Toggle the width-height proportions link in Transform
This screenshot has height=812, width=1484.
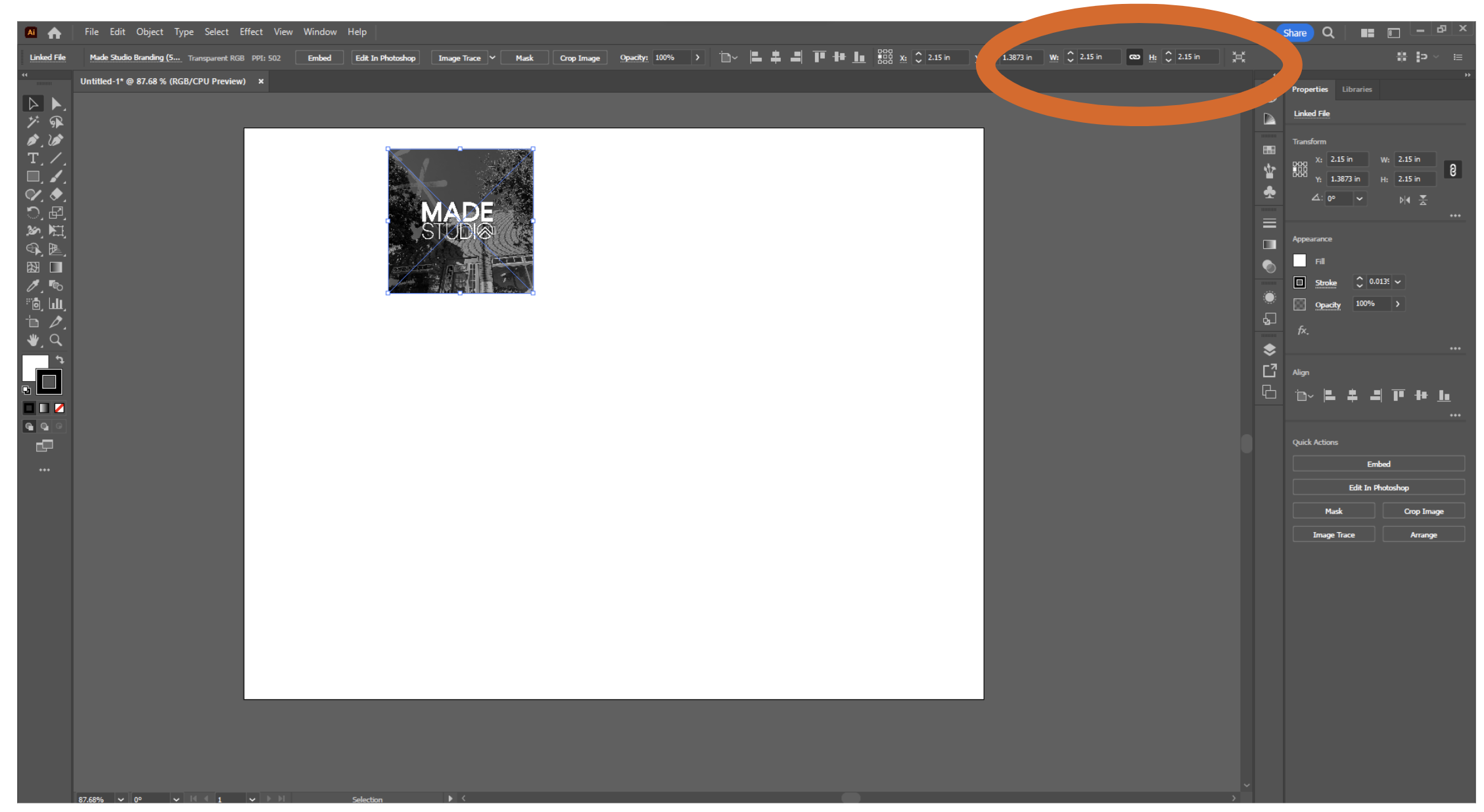click(1452, 169)
